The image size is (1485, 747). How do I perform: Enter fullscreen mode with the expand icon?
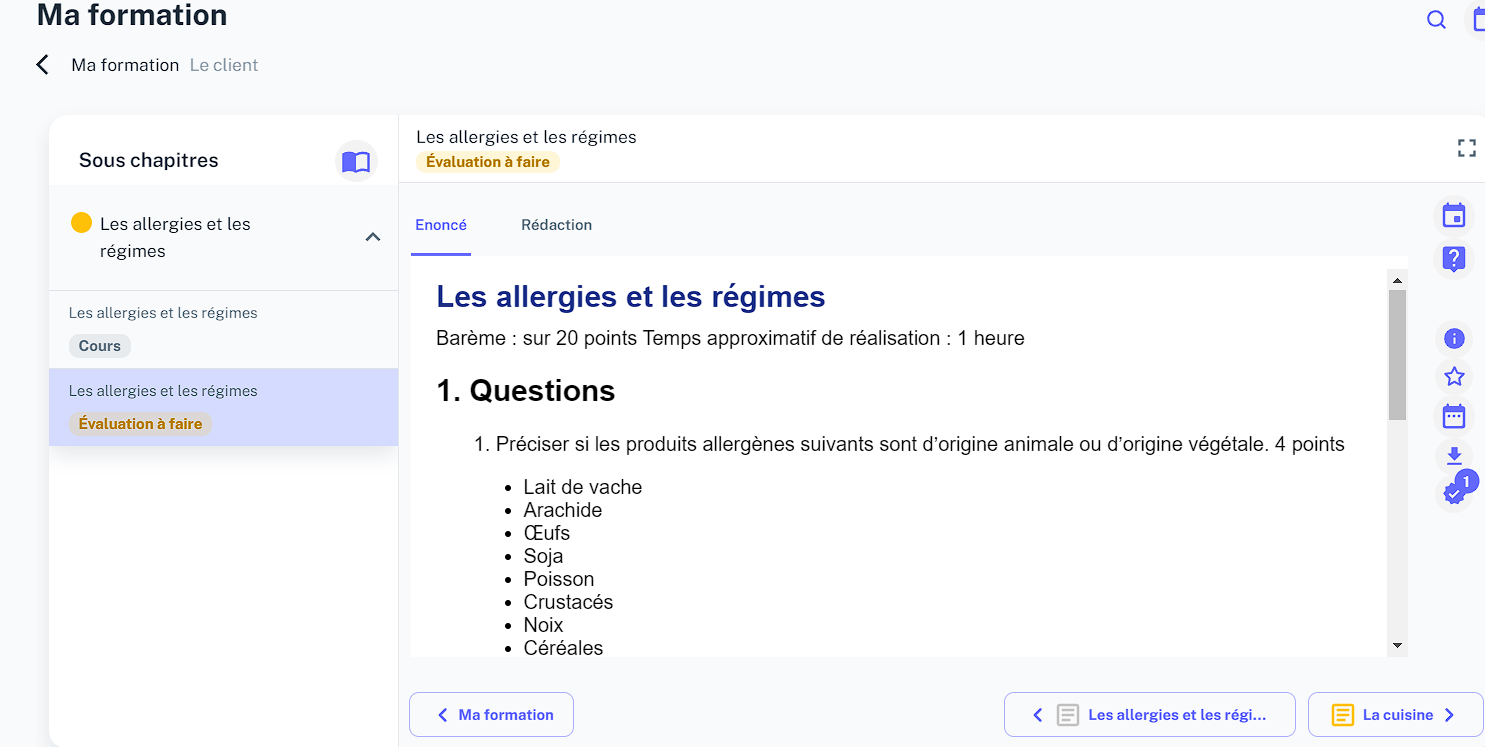tap(1467, 148)
